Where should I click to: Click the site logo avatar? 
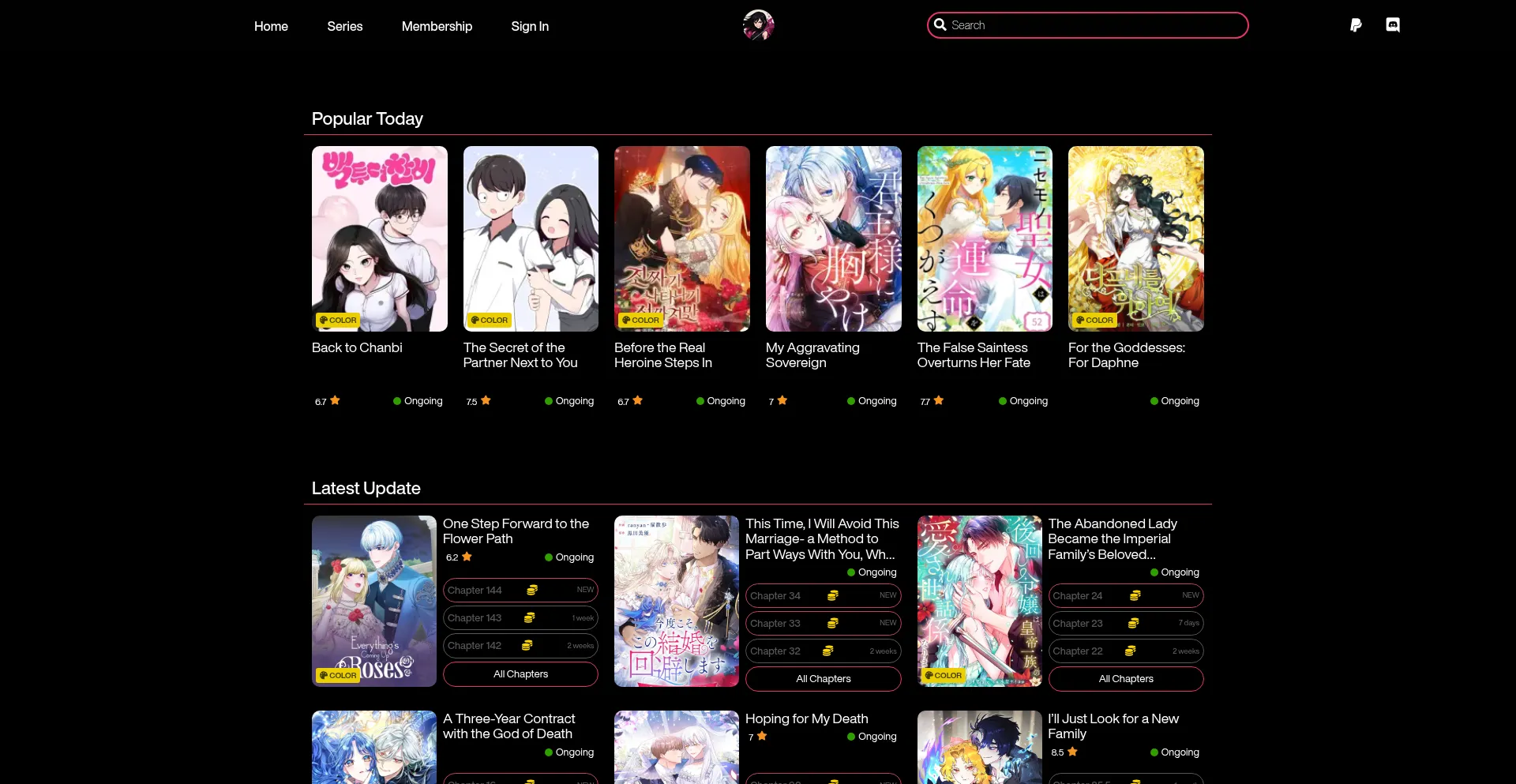pyautogui.click(x=758, y=25)
